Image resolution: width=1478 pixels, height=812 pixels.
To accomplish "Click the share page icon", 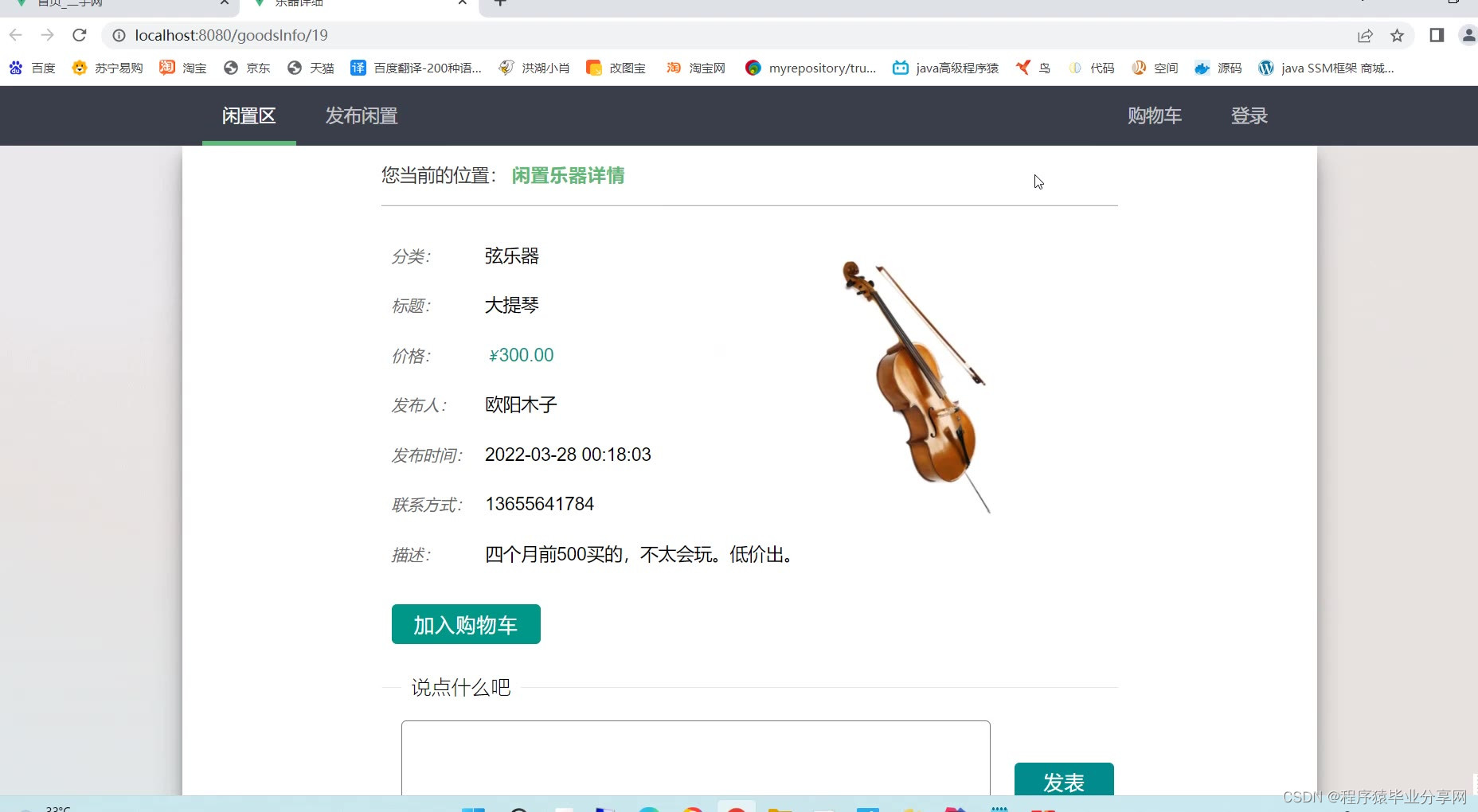I will [1365, 35].
